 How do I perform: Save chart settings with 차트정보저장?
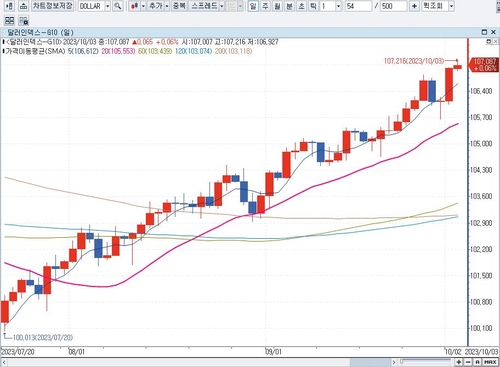click(x=52, y=6)
